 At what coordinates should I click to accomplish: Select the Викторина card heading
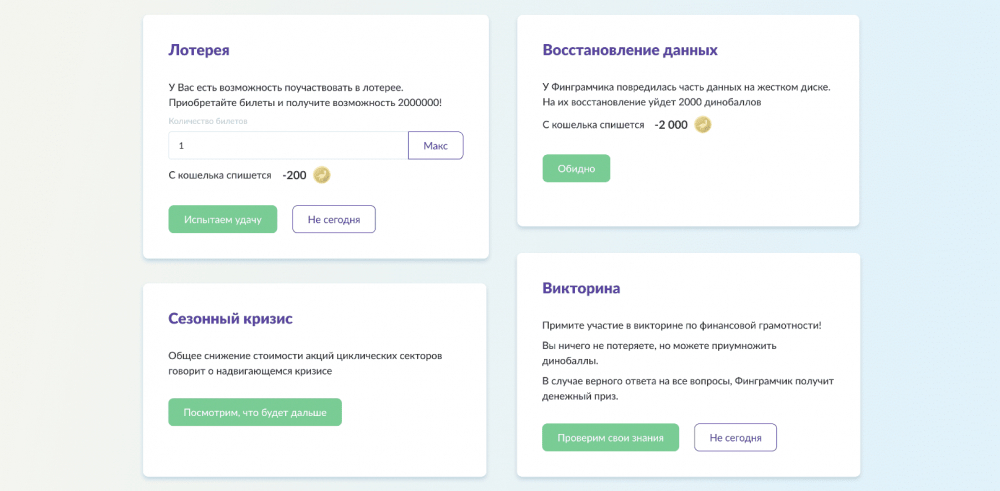click(x=581, y=288)
